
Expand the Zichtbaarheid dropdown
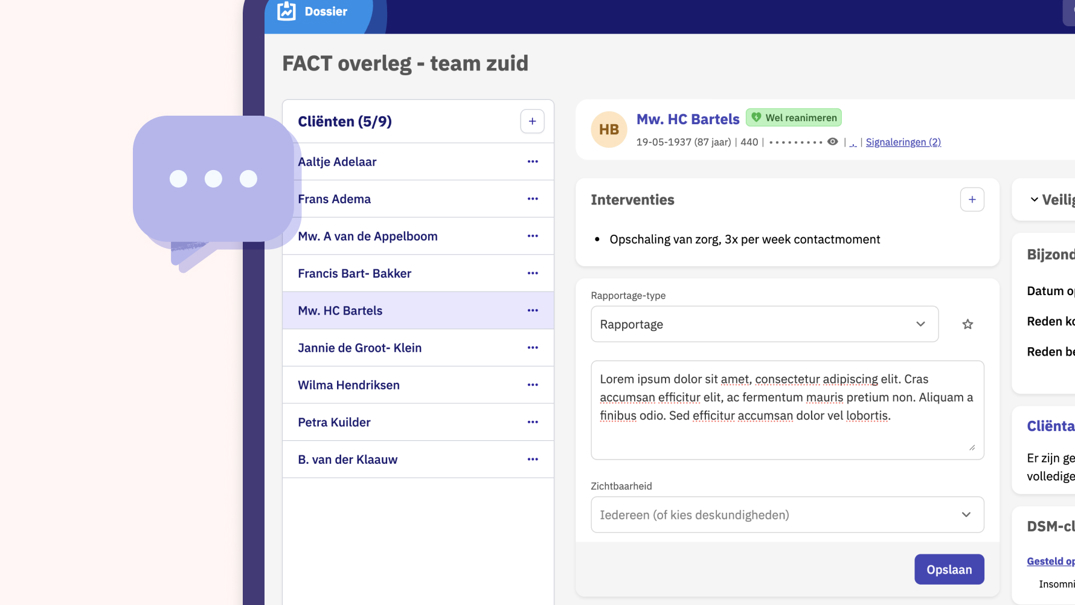pos(786,515)
